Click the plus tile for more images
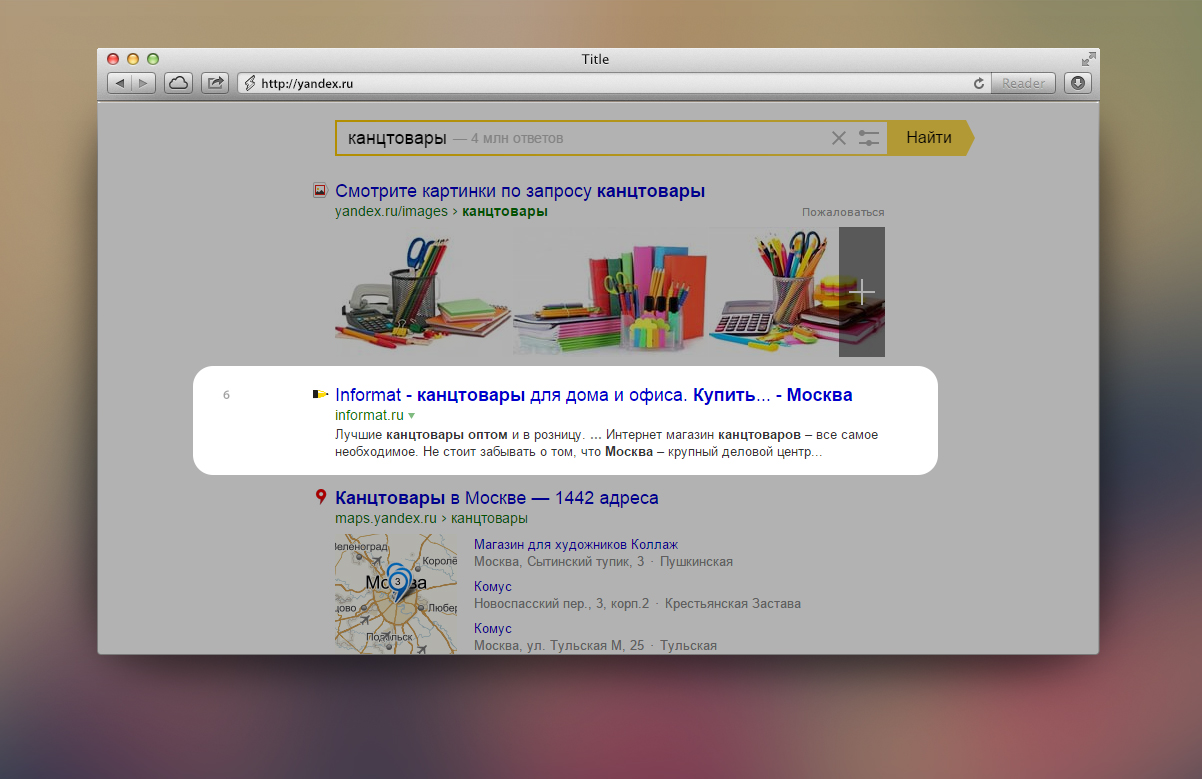This screenshot has width=1202, height=779. click(x=862, y=292)
